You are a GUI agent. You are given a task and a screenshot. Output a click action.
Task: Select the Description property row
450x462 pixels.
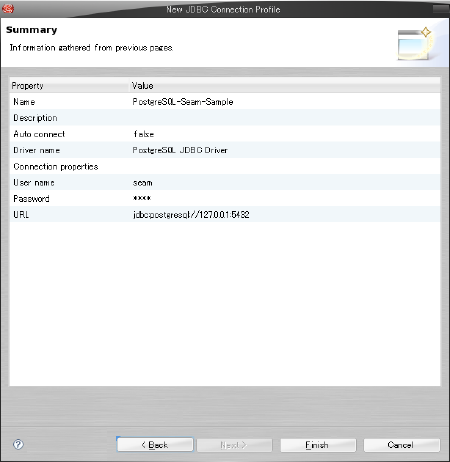[225, 118]
